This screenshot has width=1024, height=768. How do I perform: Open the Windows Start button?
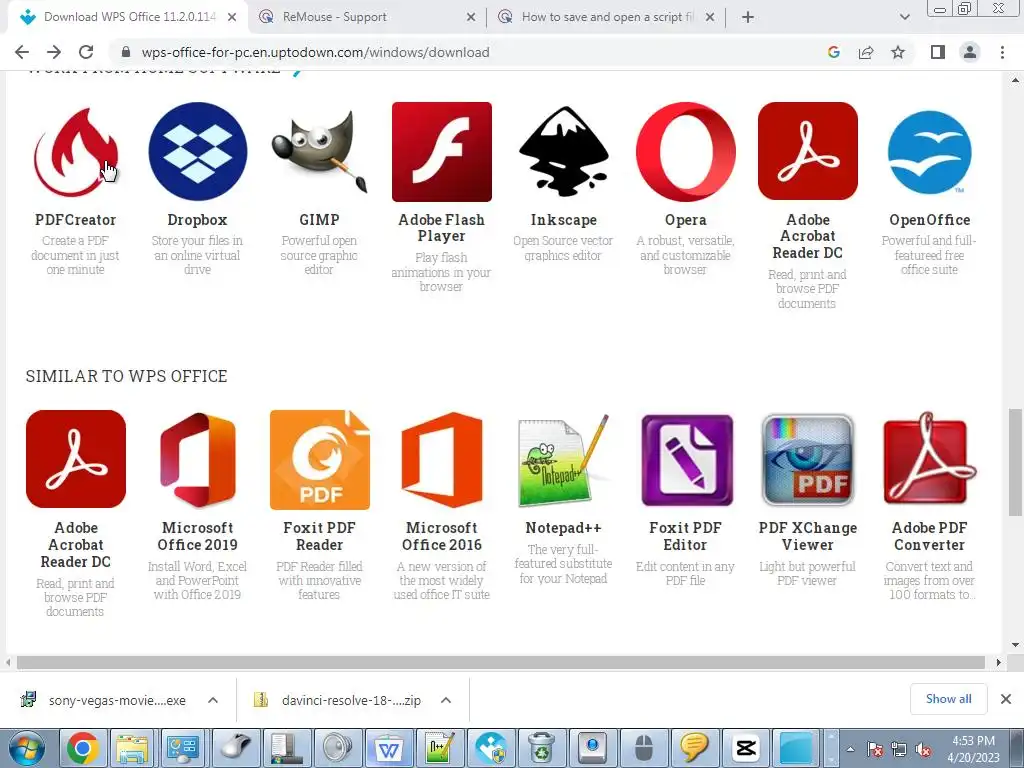tap(26, 748)
